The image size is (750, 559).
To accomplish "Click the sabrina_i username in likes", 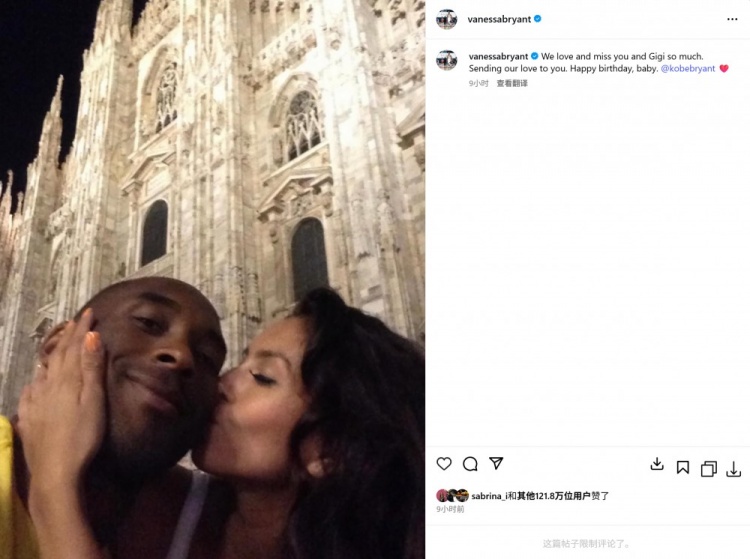I will (x=486, y=496).
